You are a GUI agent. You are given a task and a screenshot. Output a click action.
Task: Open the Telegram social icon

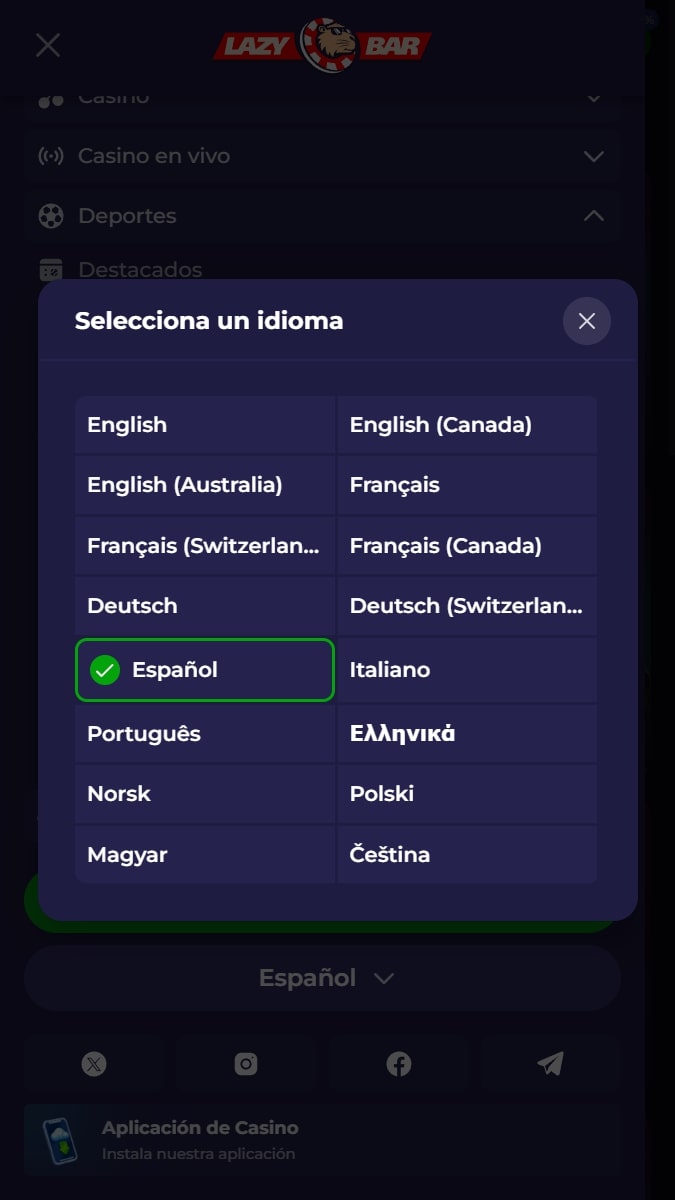pyautogui.click(x=551, y=1064)
